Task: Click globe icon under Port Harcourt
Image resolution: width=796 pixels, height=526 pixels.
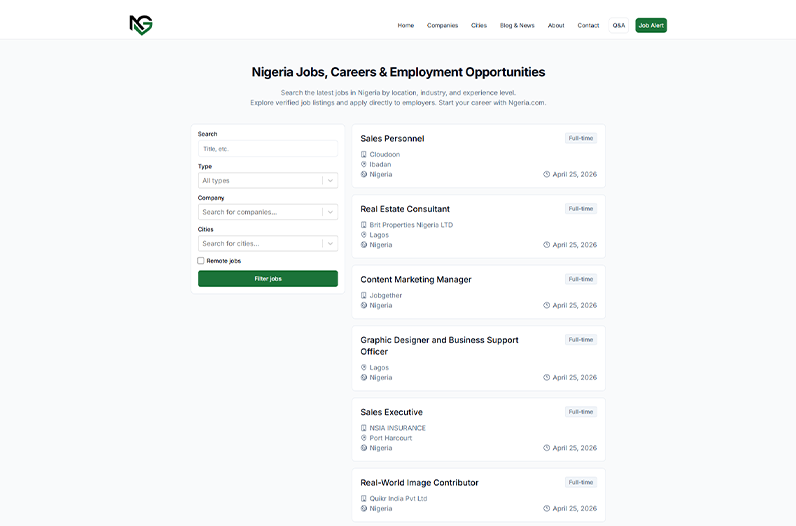Action: pyautogui.click(x=364, y=448)
